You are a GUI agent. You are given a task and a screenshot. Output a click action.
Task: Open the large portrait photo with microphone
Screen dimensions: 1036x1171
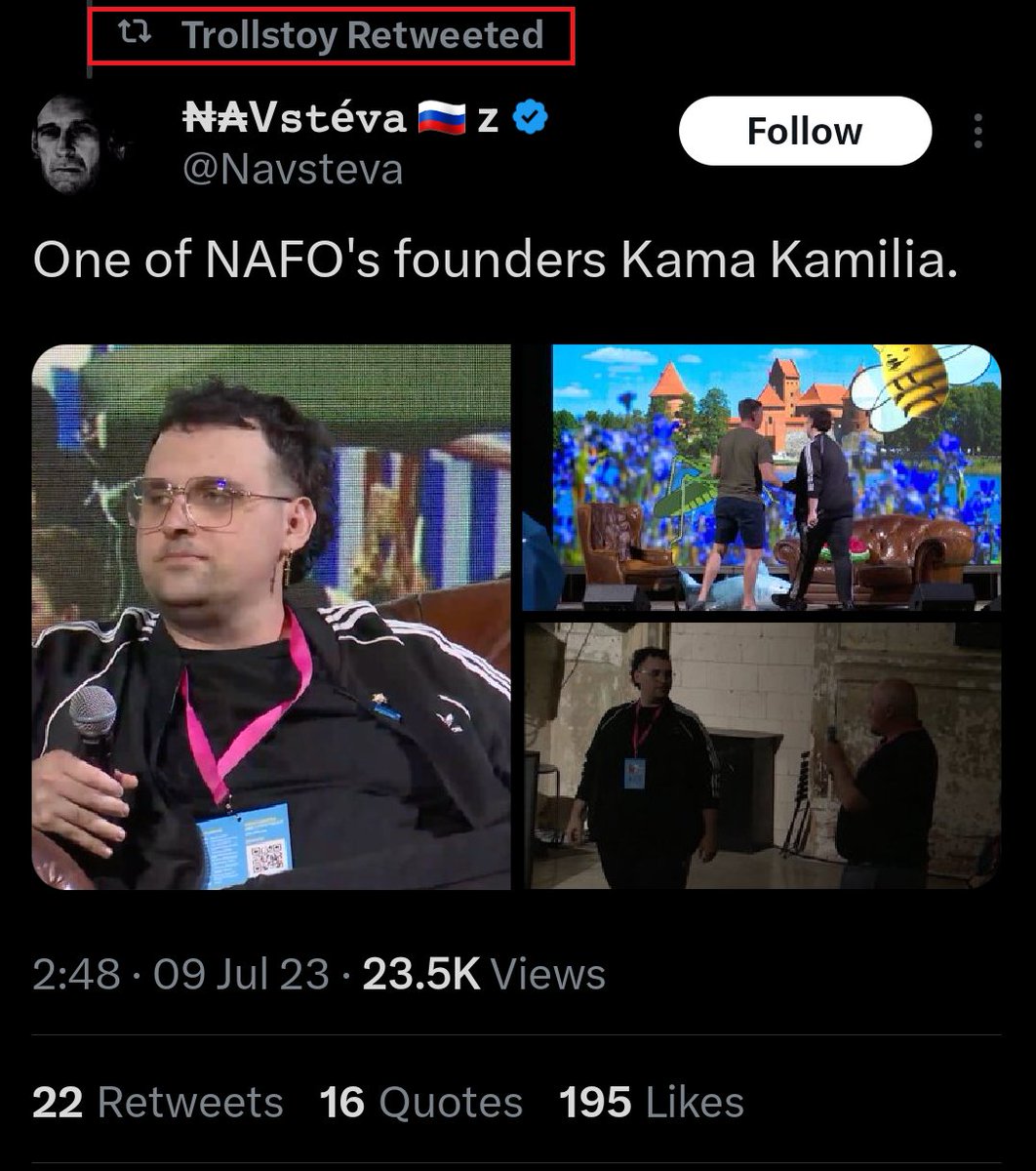coord(271,617)
